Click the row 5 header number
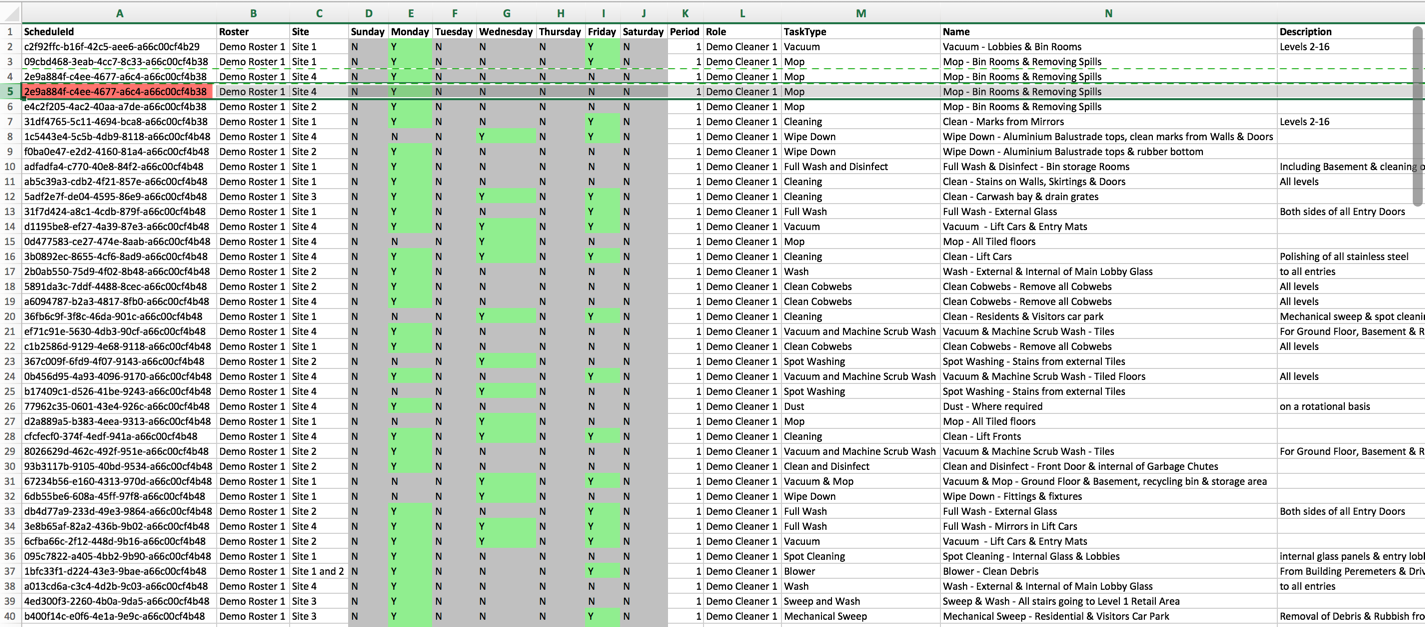Viewport: 1425px width, 627px height. [x=10, y=91]
